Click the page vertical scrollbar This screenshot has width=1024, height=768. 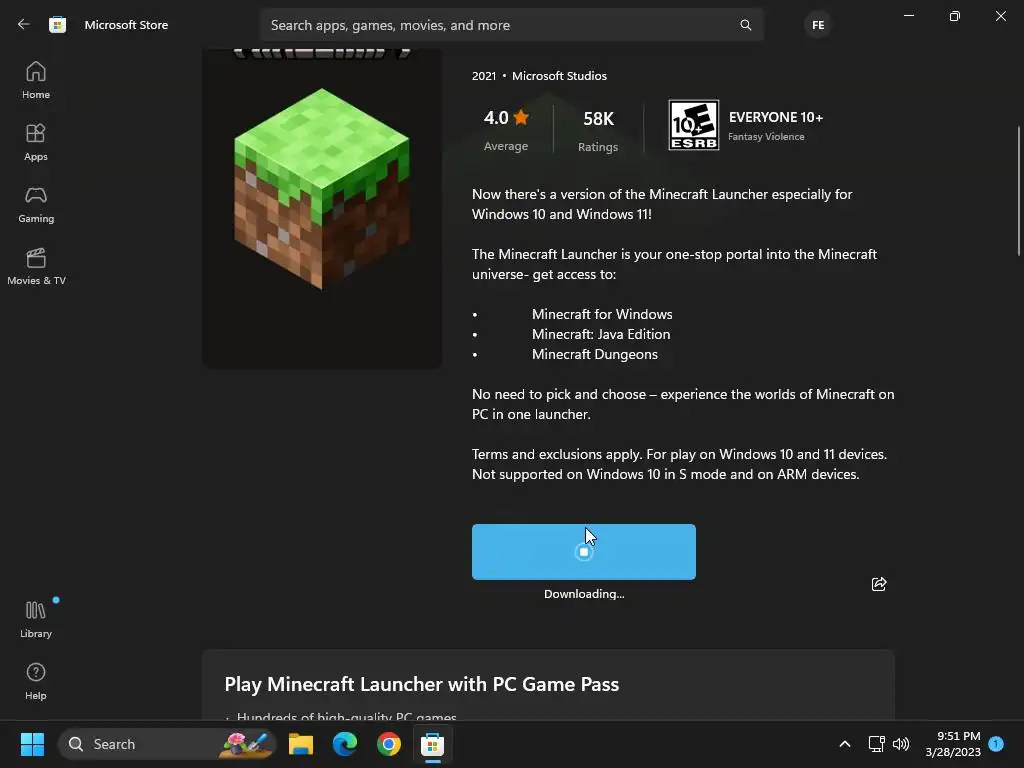[1019, 191]
